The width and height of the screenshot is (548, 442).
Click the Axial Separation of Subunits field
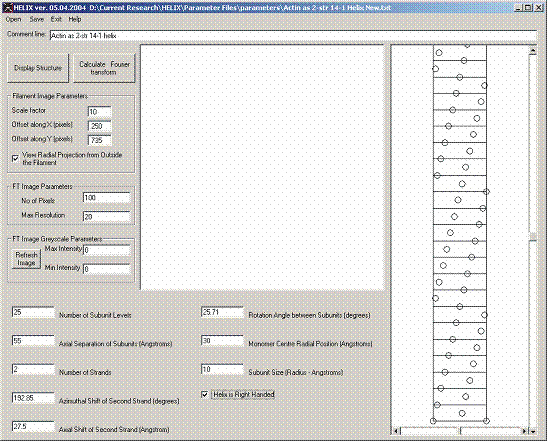click(x=33, y=341)
